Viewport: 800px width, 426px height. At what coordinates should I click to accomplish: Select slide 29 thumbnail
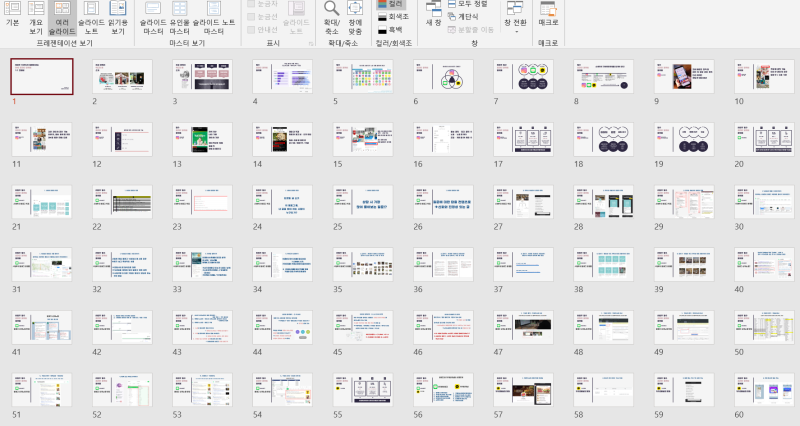coord(684,202)
